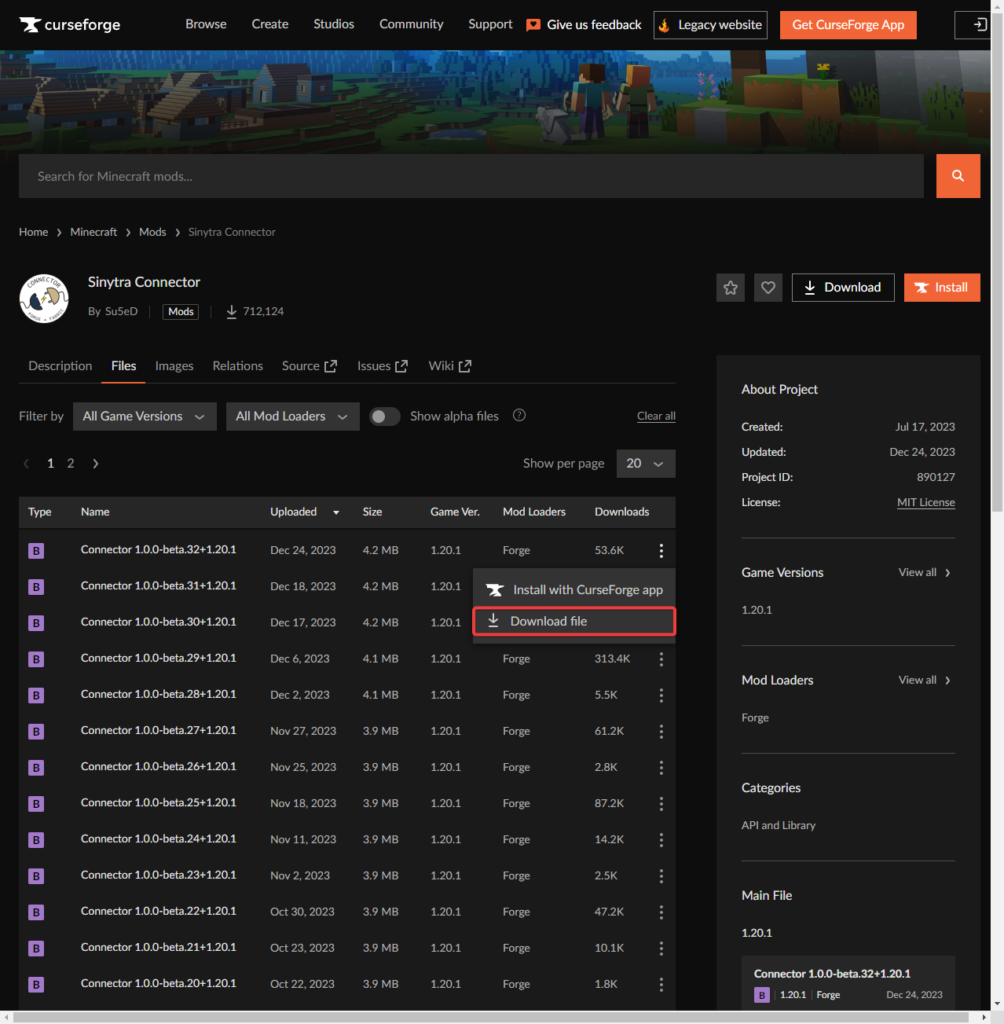Expand the All Mod Loaders dropdown
The image size is (1004, 1024).
pyautogui.click(x=292, y=416)
